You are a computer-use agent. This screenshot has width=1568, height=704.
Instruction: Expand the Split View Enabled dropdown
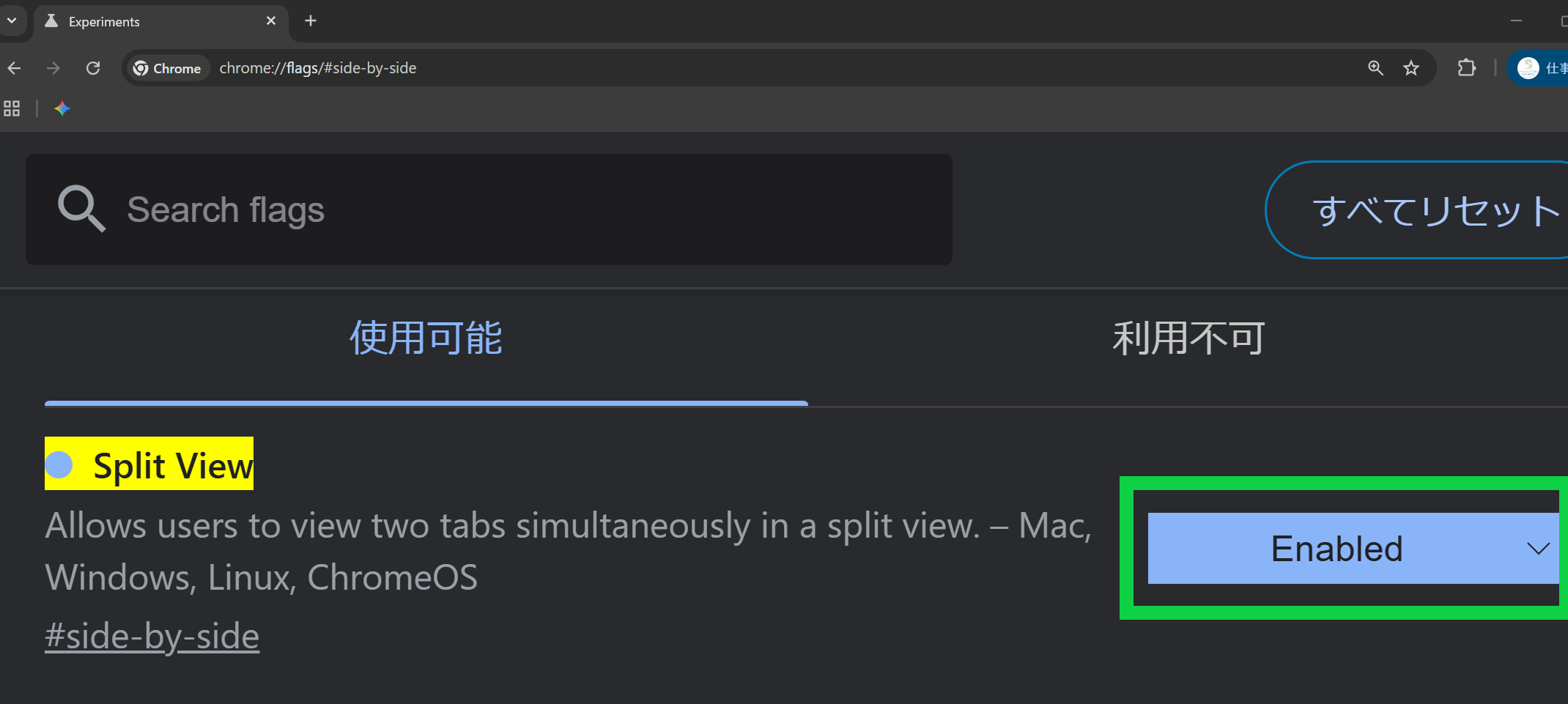[x=1353, y=549]
